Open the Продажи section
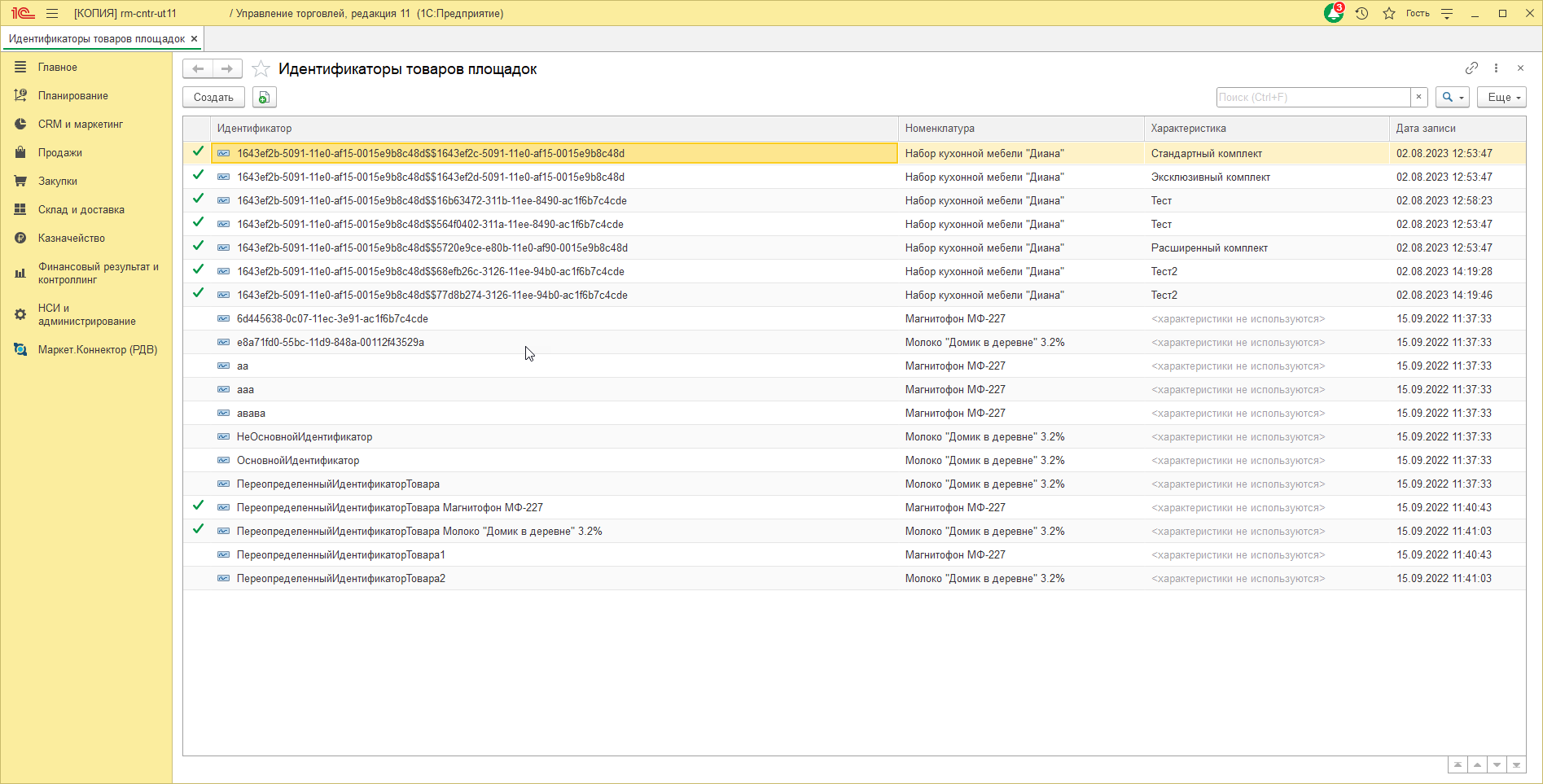 tap(59, 153)
